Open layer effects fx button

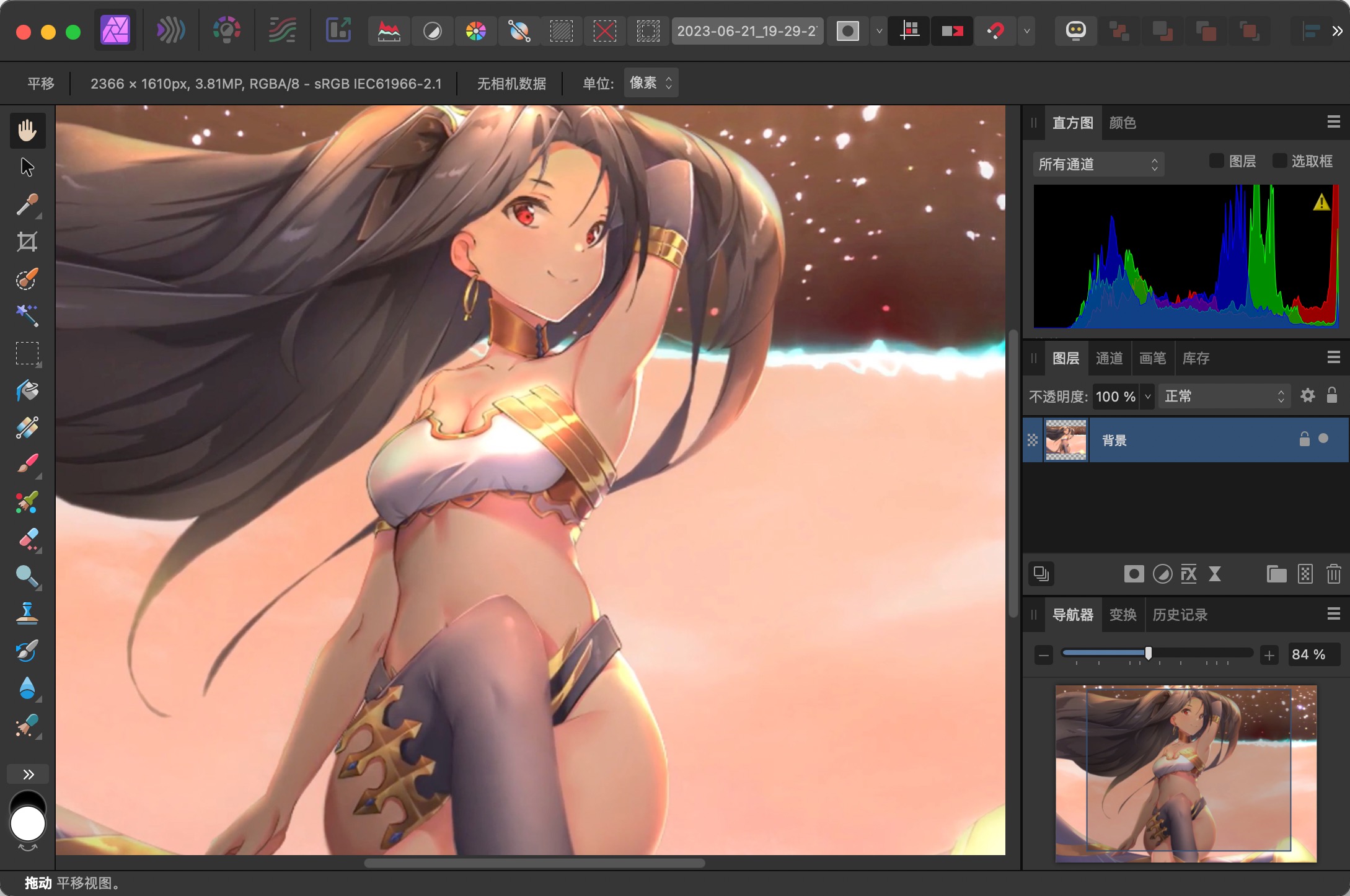[x=1189, y=574]
